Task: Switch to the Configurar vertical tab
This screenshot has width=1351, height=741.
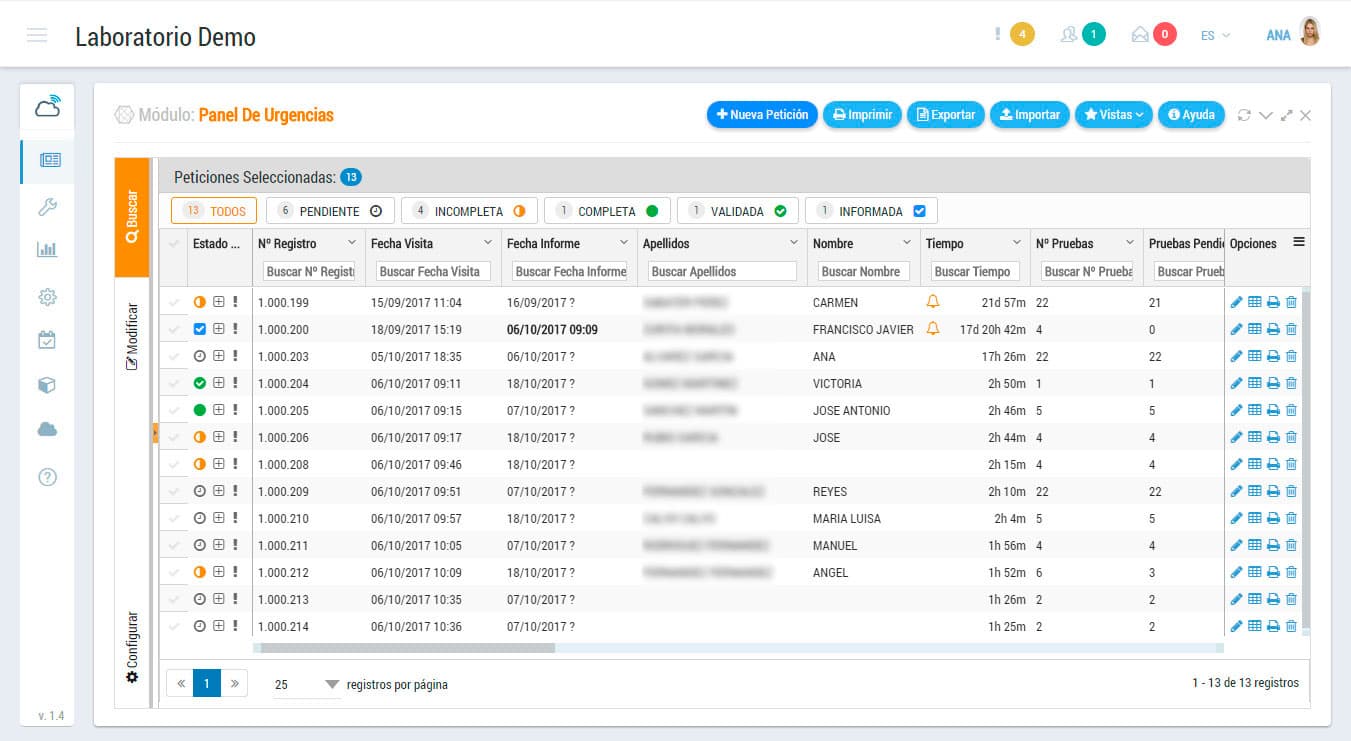Action: (x=132, y=646)
